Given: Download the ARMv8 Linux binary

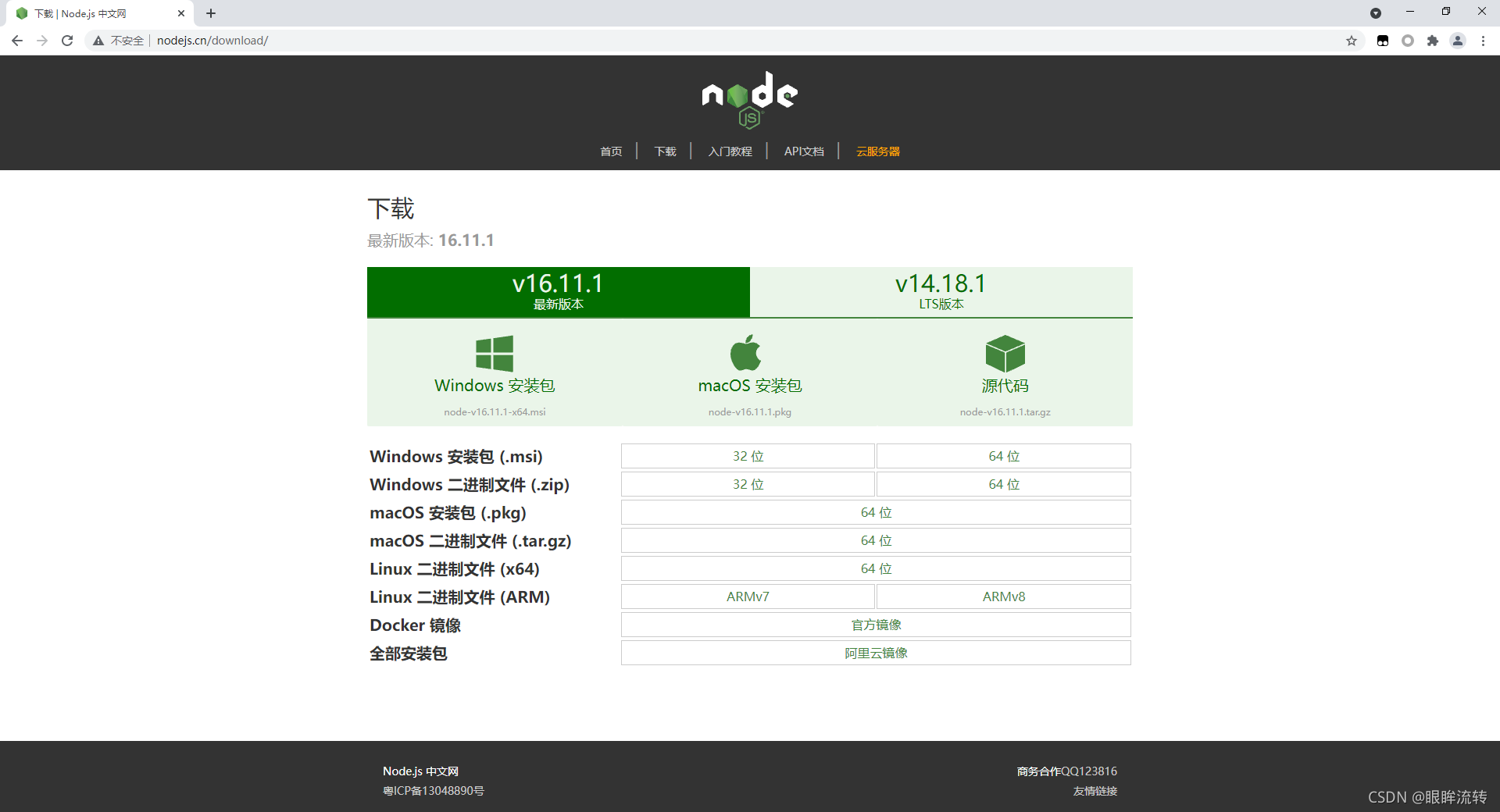Looking at the screenshot, I should point(1004,597).
